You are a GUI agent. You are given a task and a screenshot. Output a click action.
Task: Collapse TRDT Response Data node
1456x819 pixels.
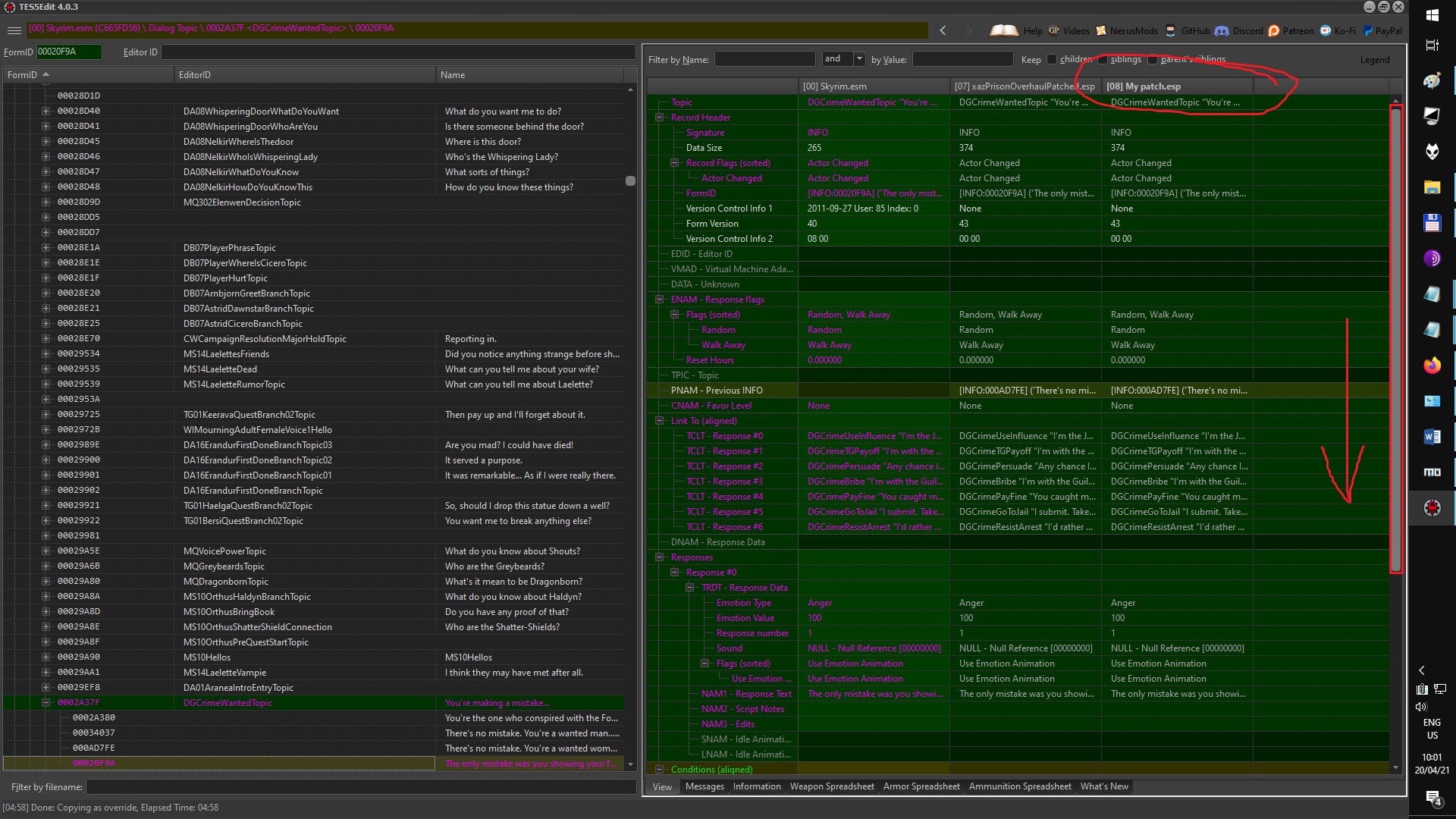tap(689, 588)
